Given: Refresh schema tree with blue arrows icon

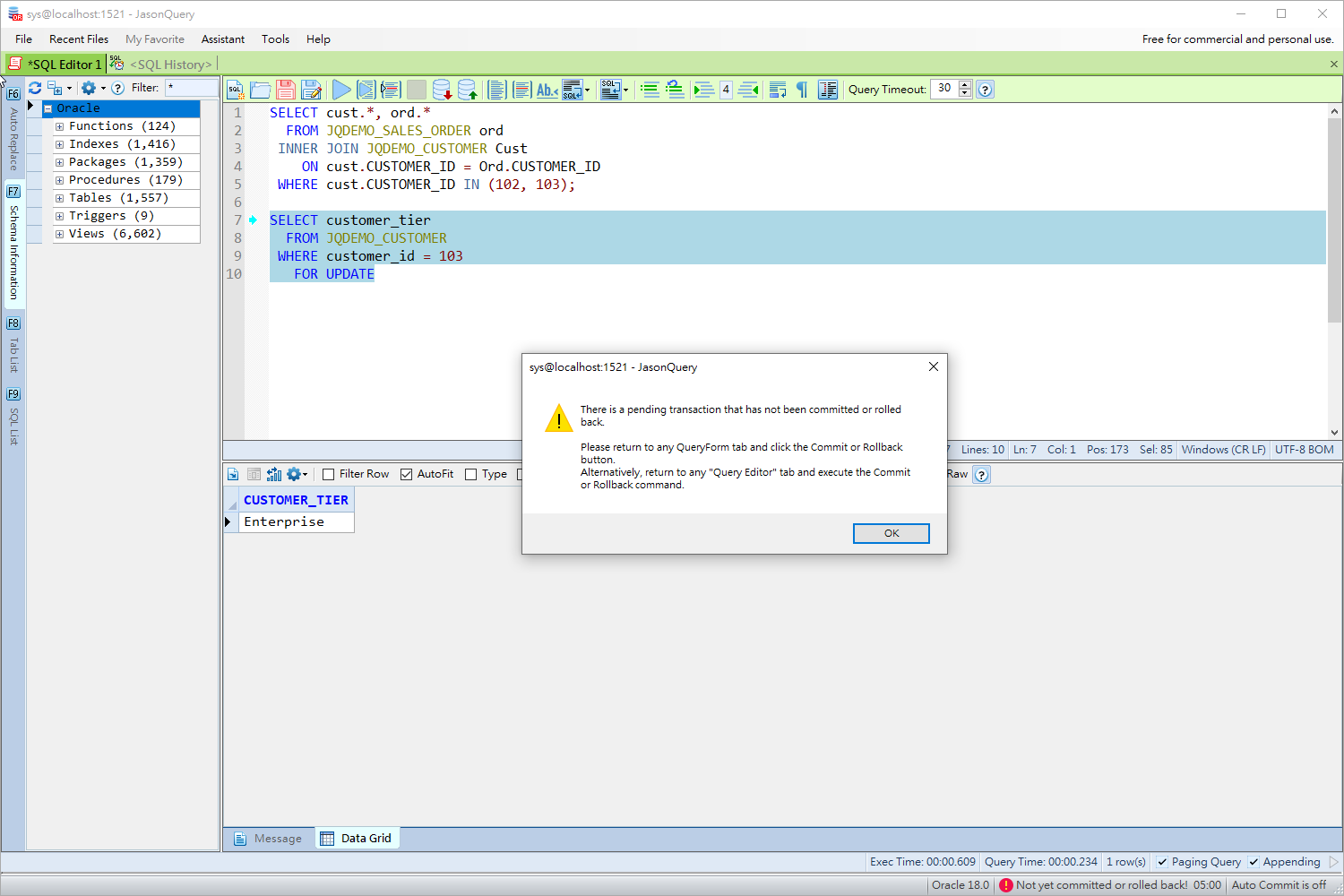Looking at the screenshot, I should coord(35,88).
